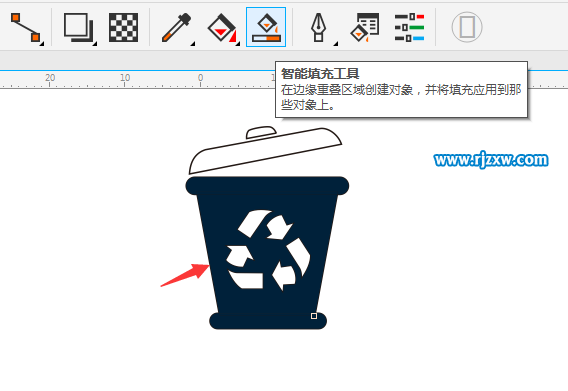Choose the checkerboard Transparency tool
This screenshot has width=568, height=391.
[x=123, y=27]
